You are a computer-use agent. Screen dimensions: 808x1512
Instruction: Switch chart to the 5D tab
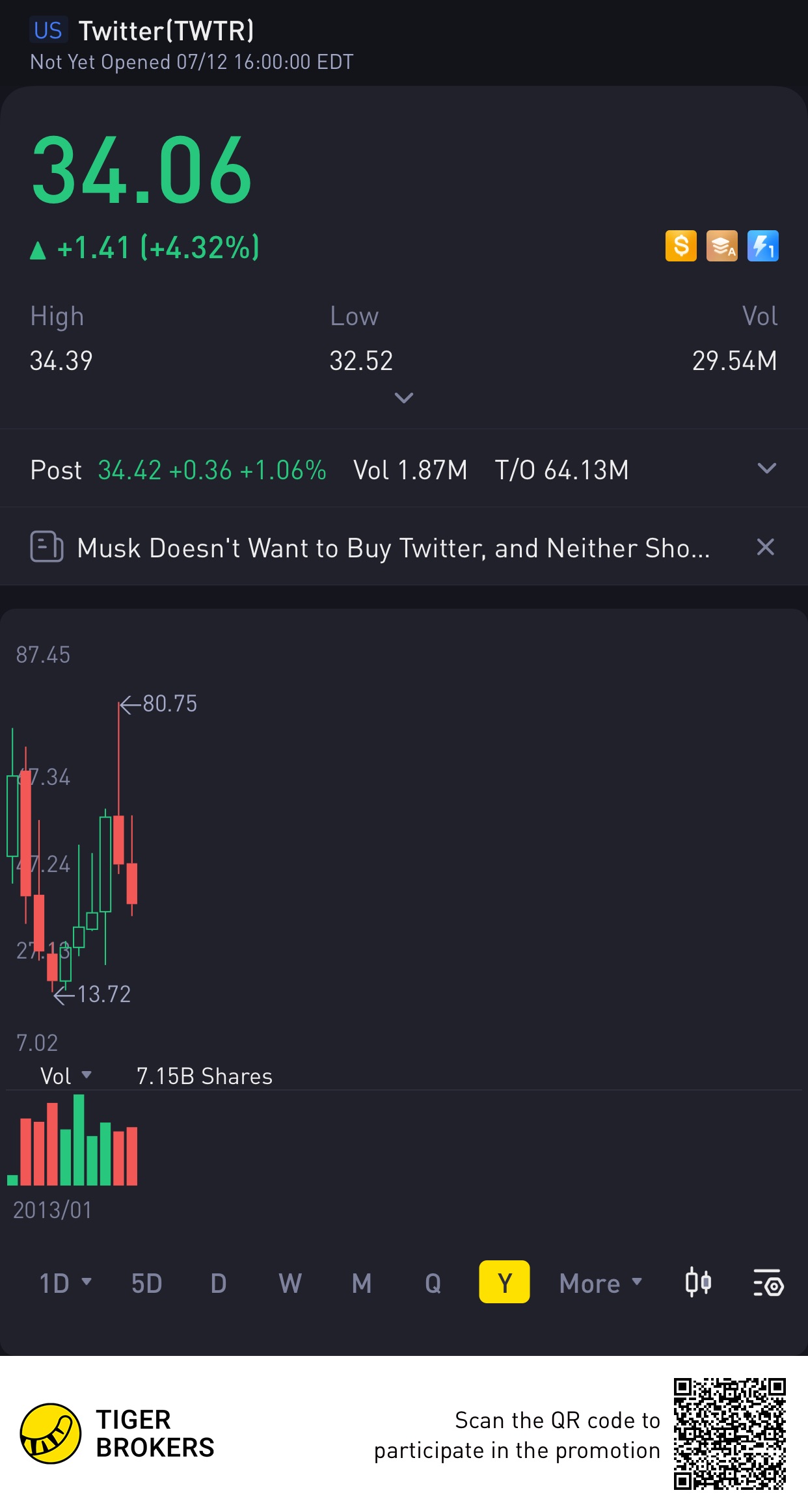point(146,1283)
